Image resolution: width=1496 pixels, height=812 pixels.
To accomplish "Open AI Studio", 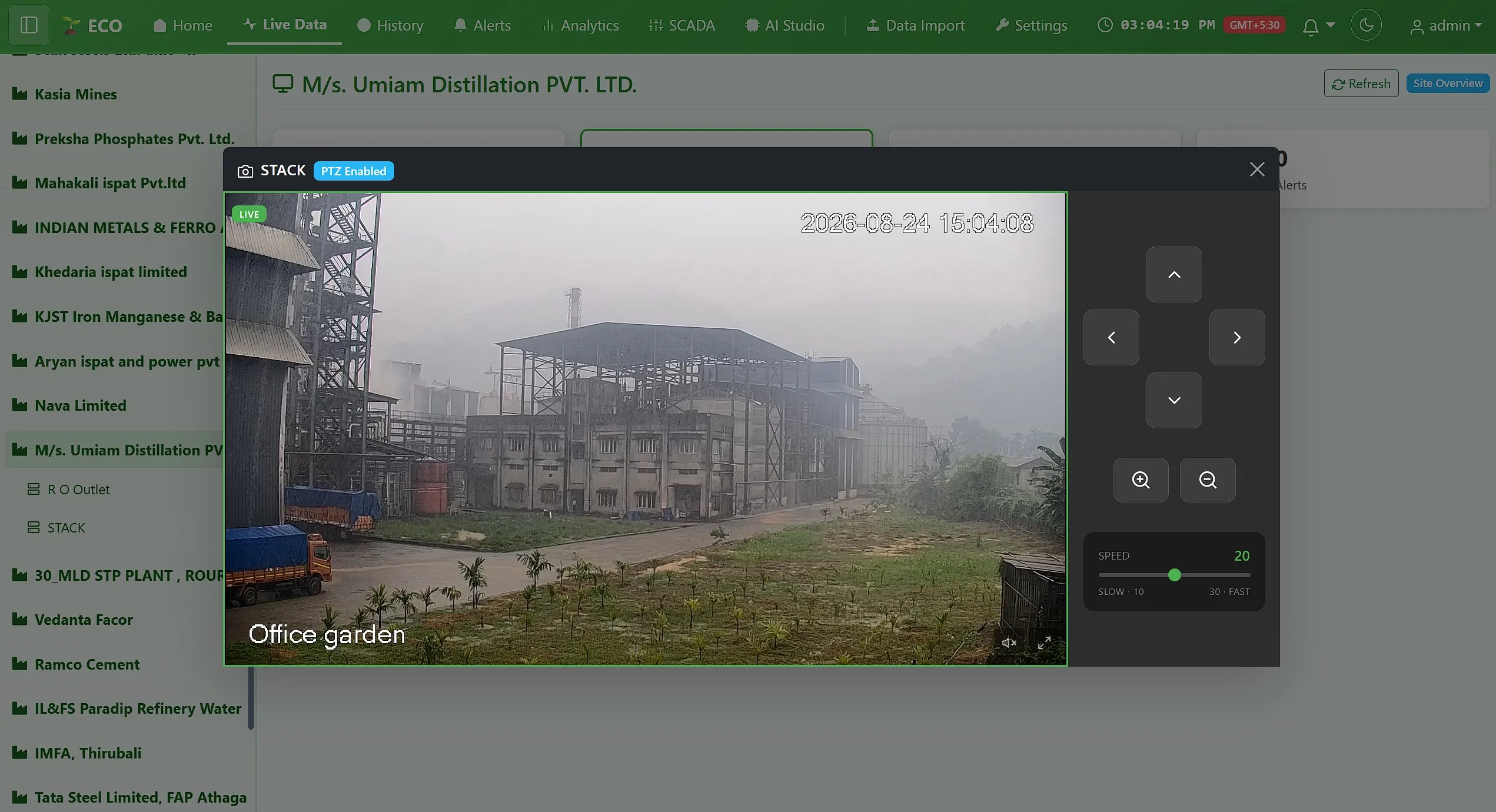I will tap(784, 25).
